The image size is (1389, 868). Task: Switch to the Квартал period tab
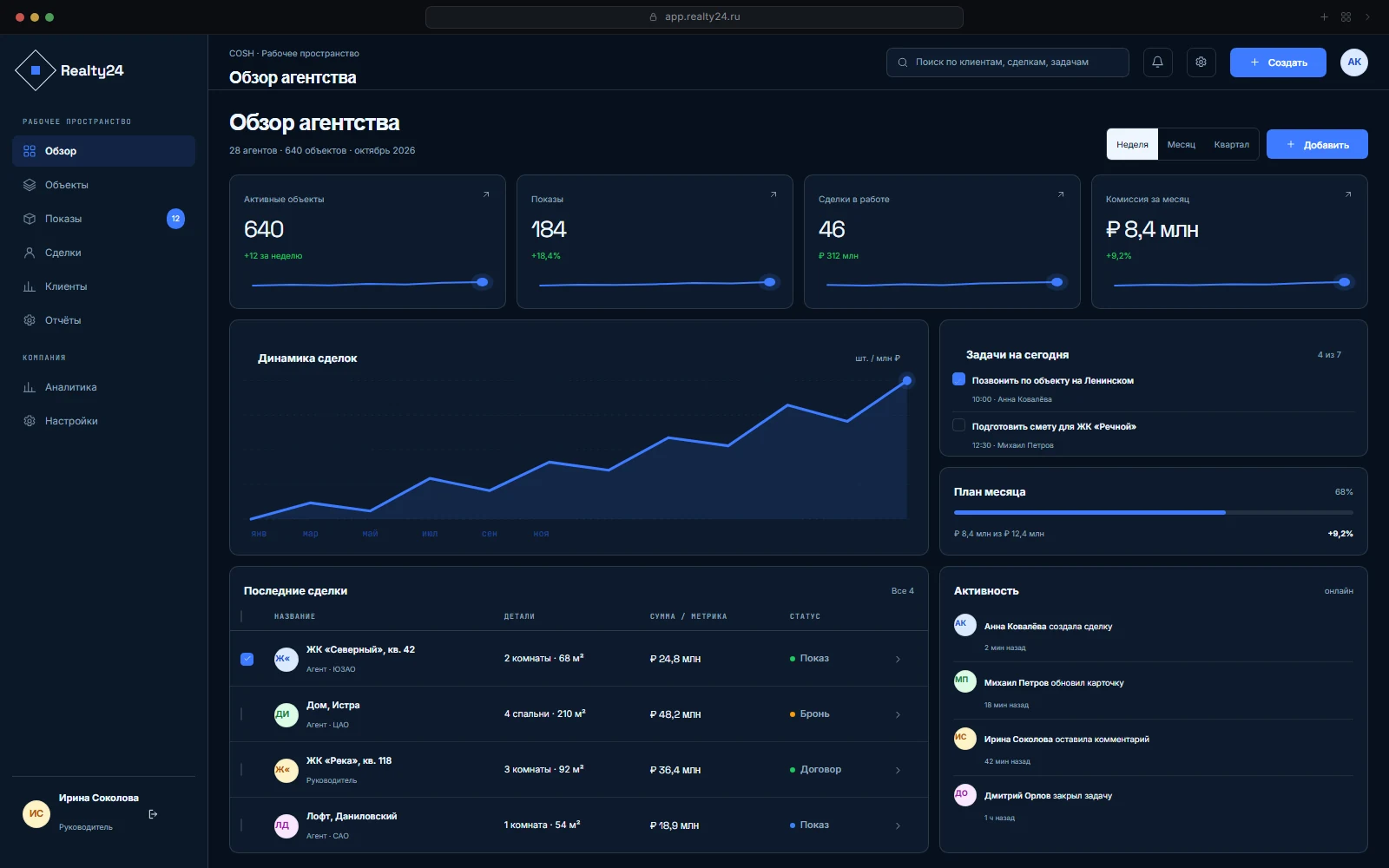[x=1231, y=145]
